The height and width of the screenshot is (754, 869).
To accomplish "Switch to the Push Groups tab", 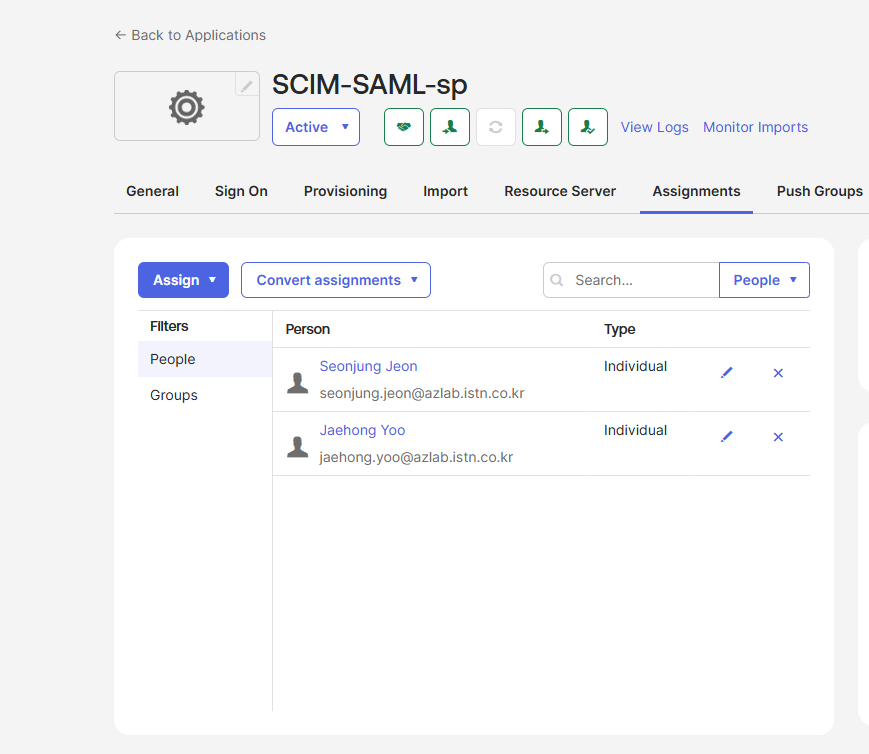I will (820, 191).
